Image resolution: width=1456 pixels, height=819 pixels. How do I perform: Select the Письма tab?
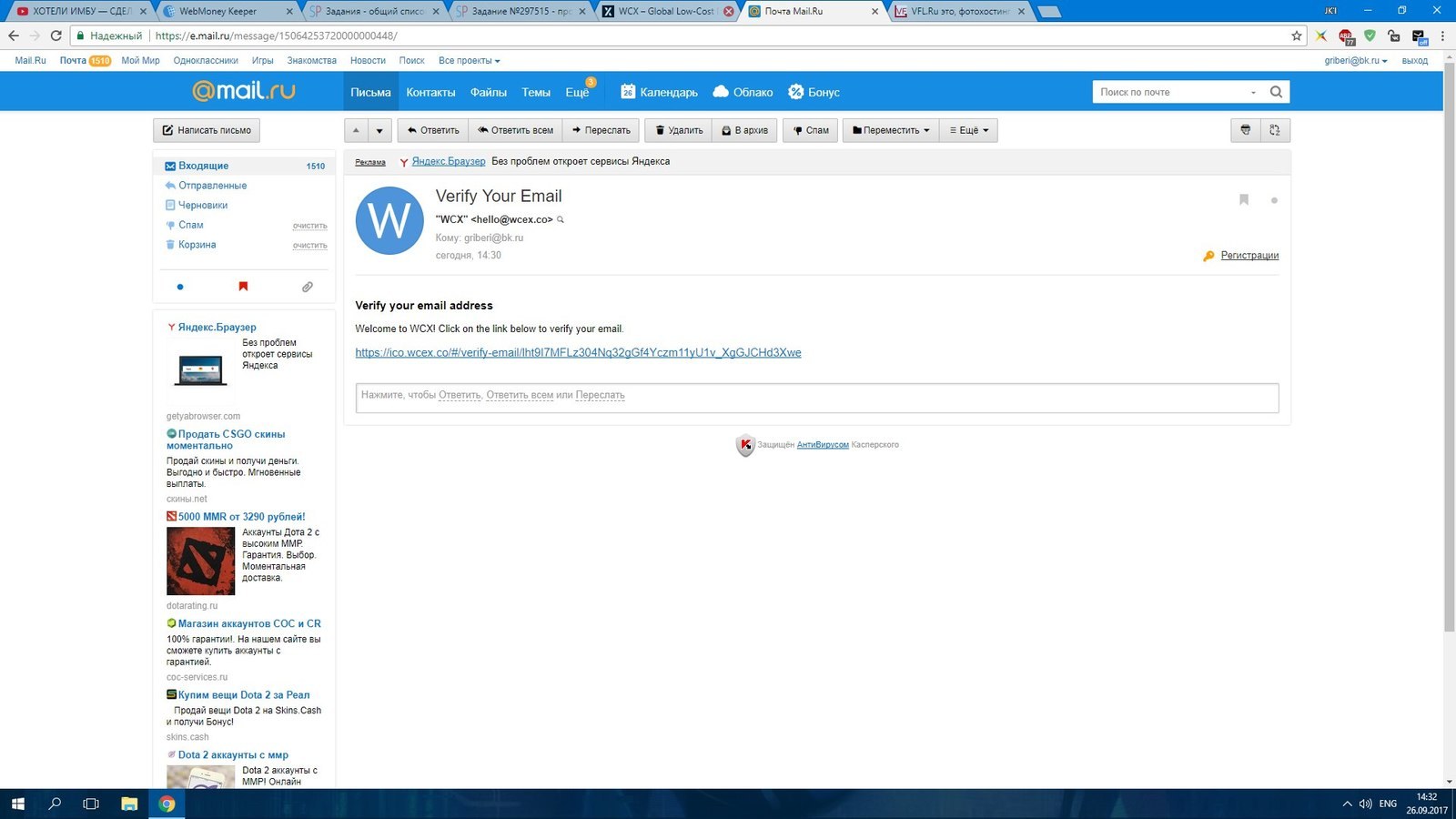click(370, 92)
